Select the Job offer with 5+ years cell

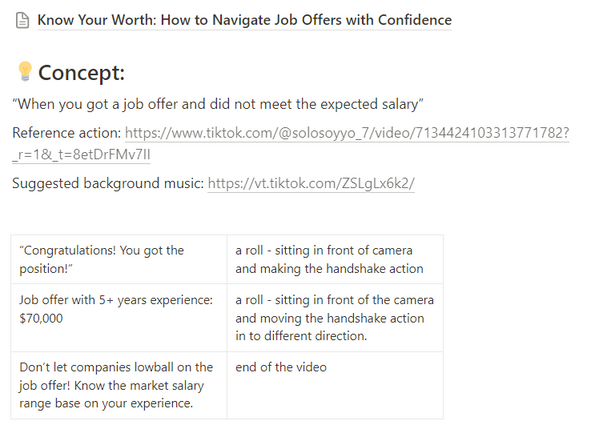pyautogui.click(x=119, y=318)
